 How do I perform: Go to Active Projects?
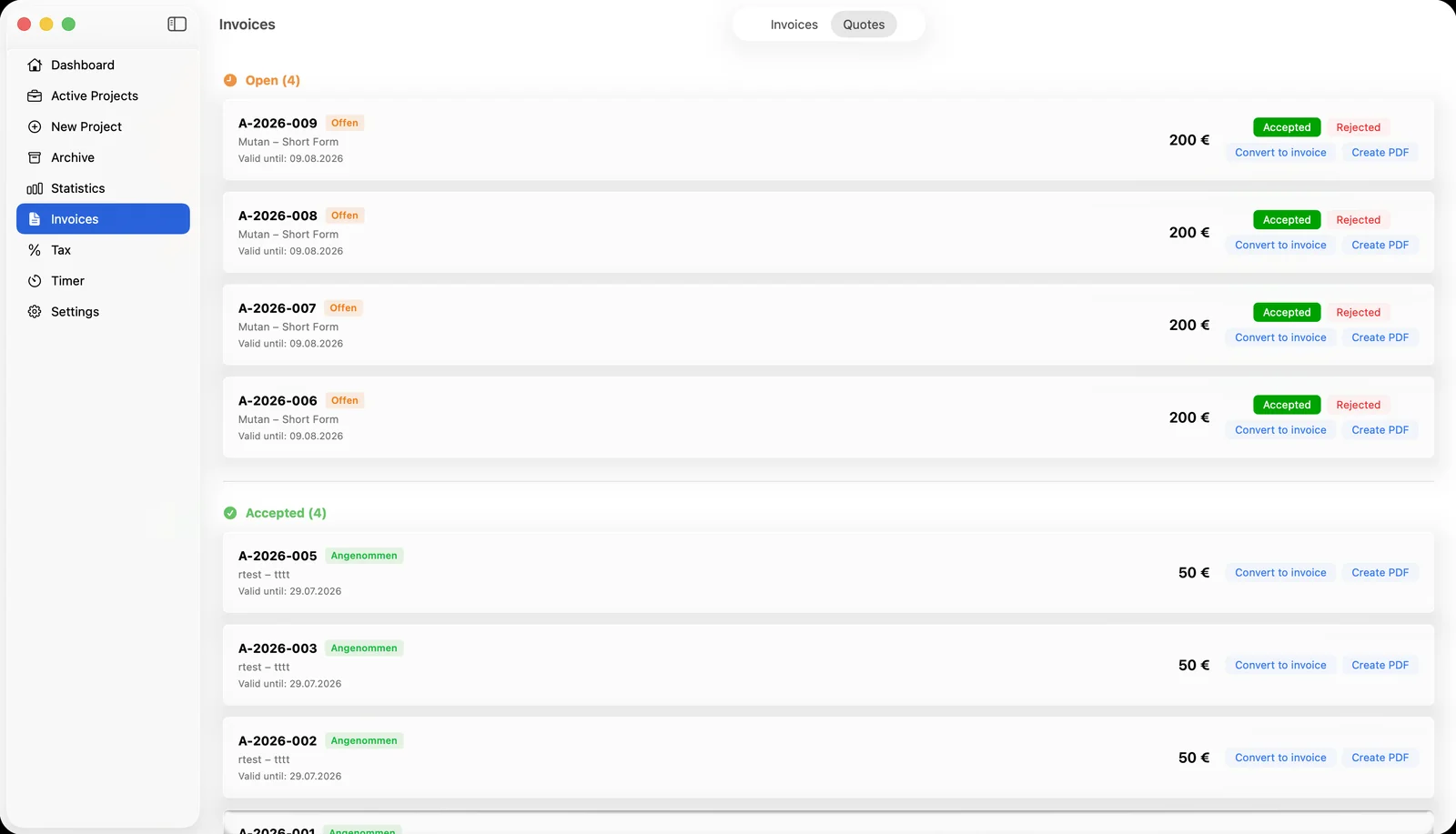[x=103, y=95]
